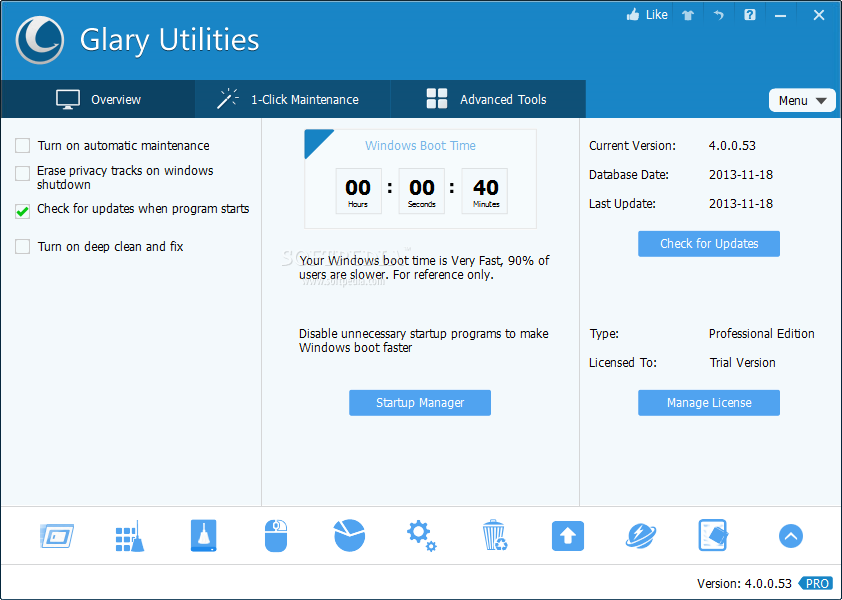Open the Browser Assistant globe icon
842x600 pixels.
(x=641, y=536)
